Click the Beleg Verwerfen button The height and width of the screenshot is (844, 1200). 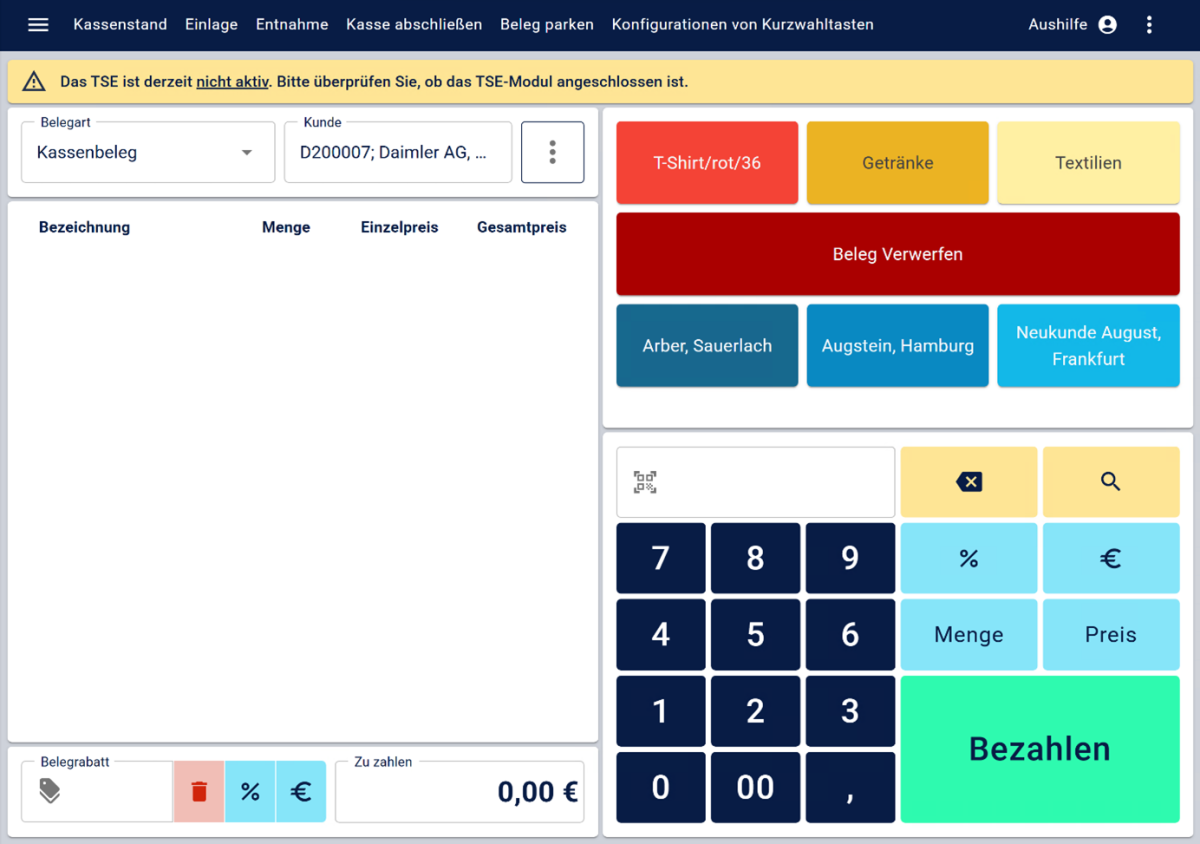897,254
